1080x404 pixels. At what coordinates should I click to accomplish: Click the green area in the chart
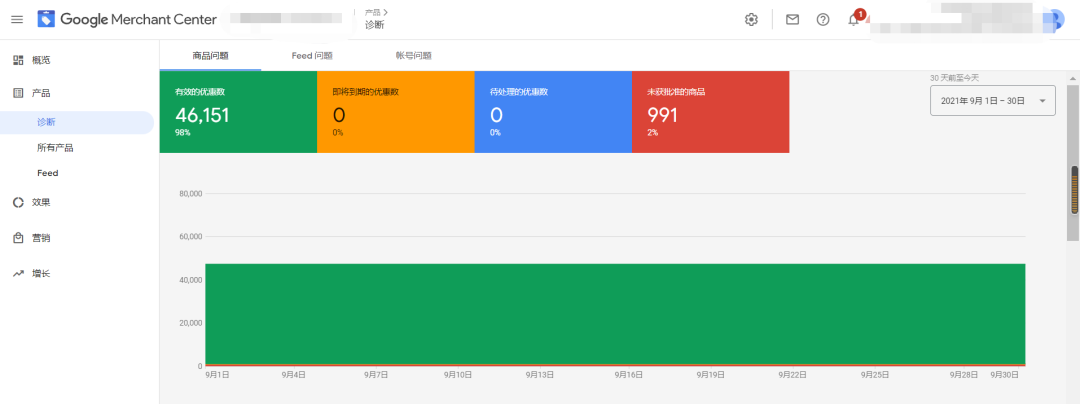(x=615, y=313)
